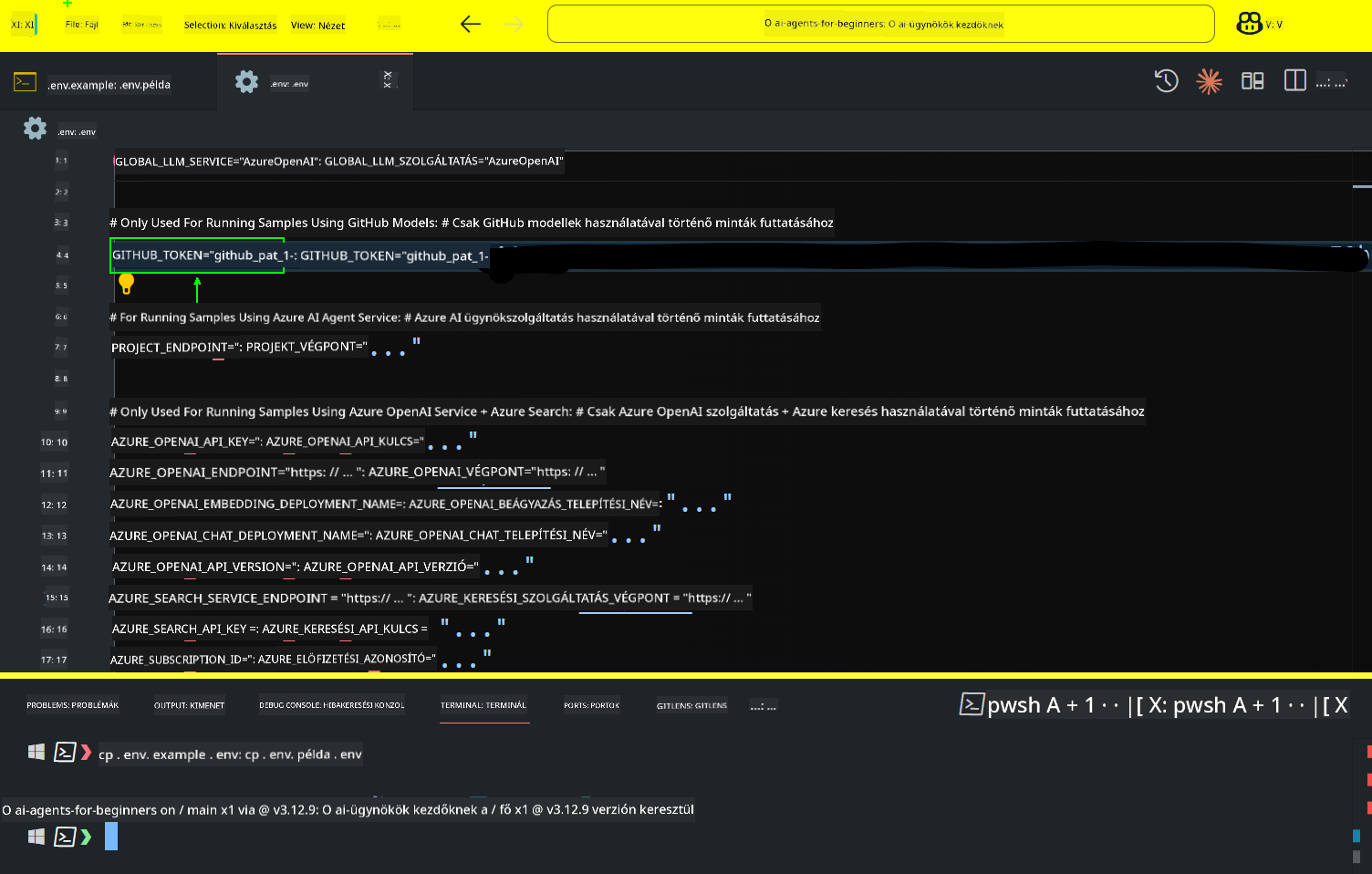Click the ai-agents-for-beginners on main status line
The width and height of the screenshot is (1372, 874).
tap(348, 810)
